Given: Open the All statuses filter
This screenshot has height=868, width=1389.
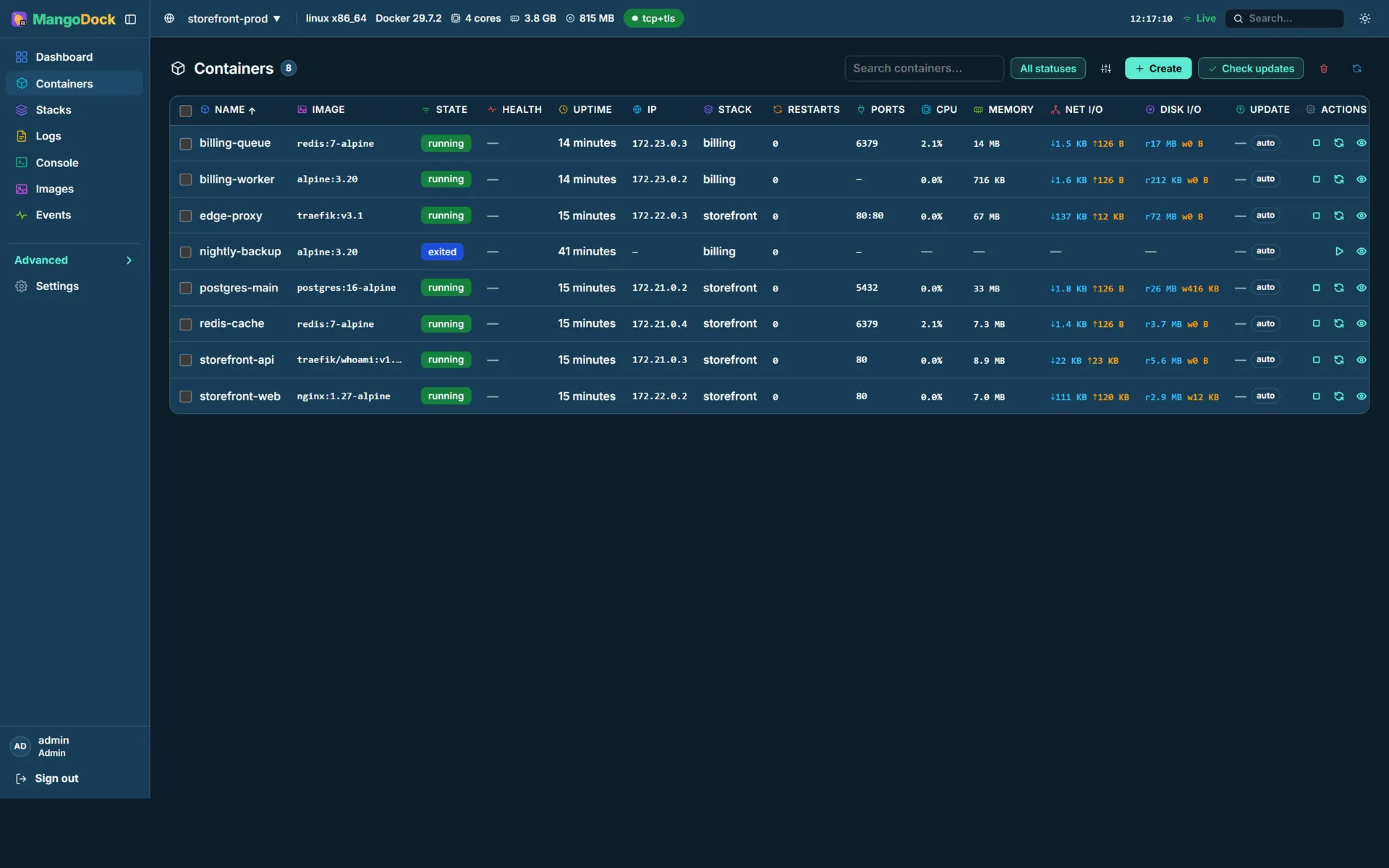Looking at the screenshot, I should pyautogui.click(x=1048, y=69).
